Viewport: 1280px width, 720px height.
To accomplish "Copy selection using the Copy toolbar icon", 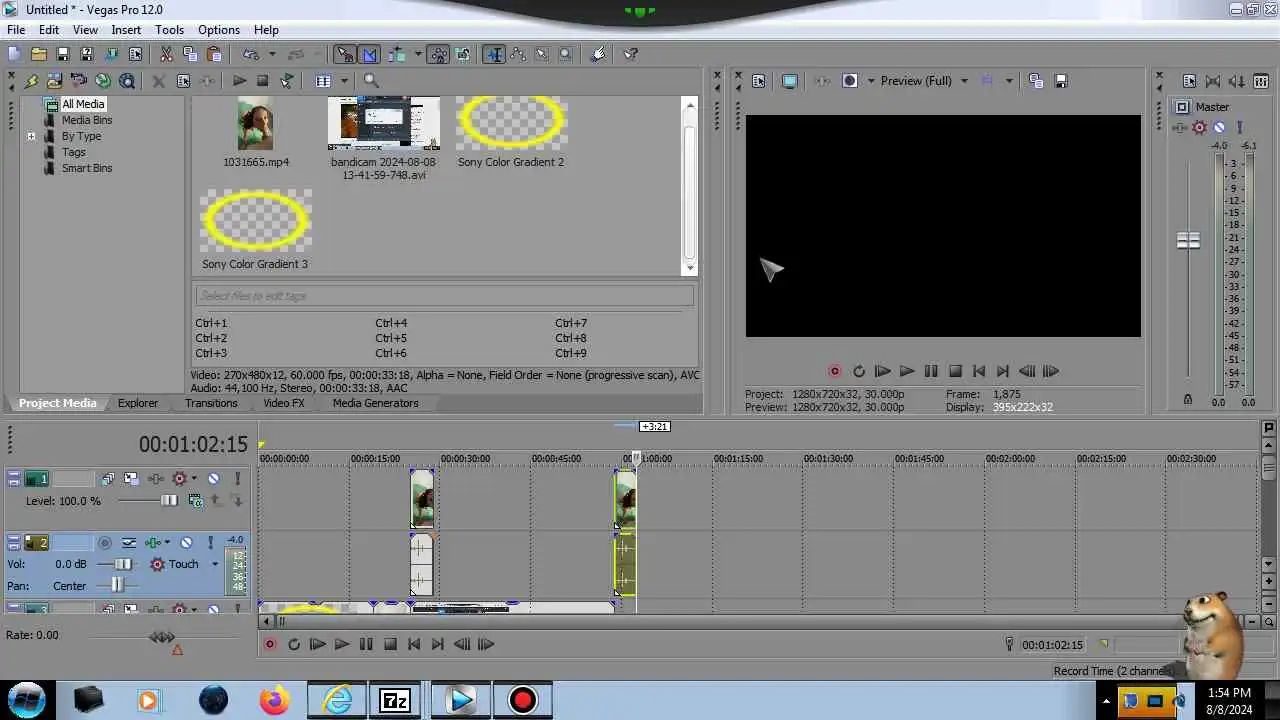I will pyautogui.click(x=190, y=54).
